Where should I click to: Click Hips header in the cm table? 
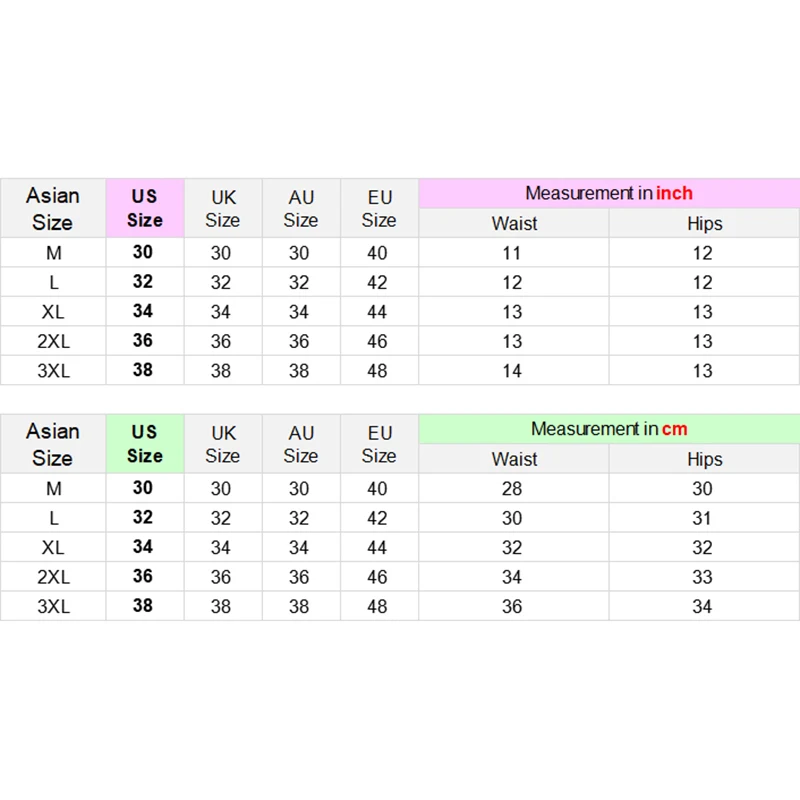[x=704, y=459]
